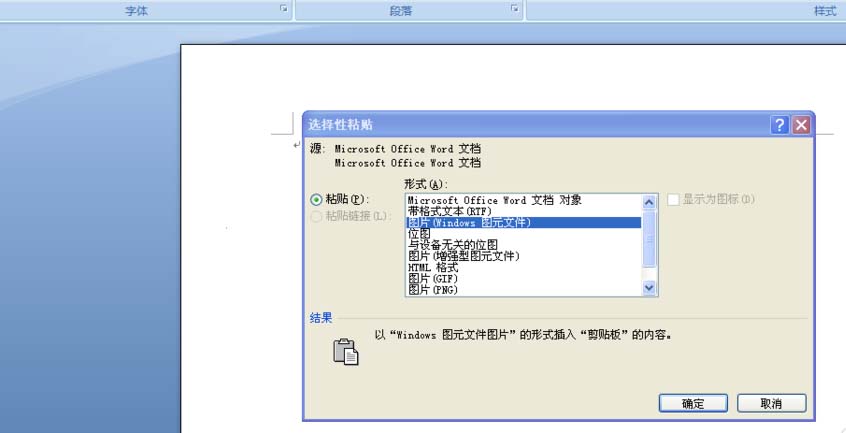The image size is (846, 433).
Task: Click the format list scroll down arrow
Action: 649,288
